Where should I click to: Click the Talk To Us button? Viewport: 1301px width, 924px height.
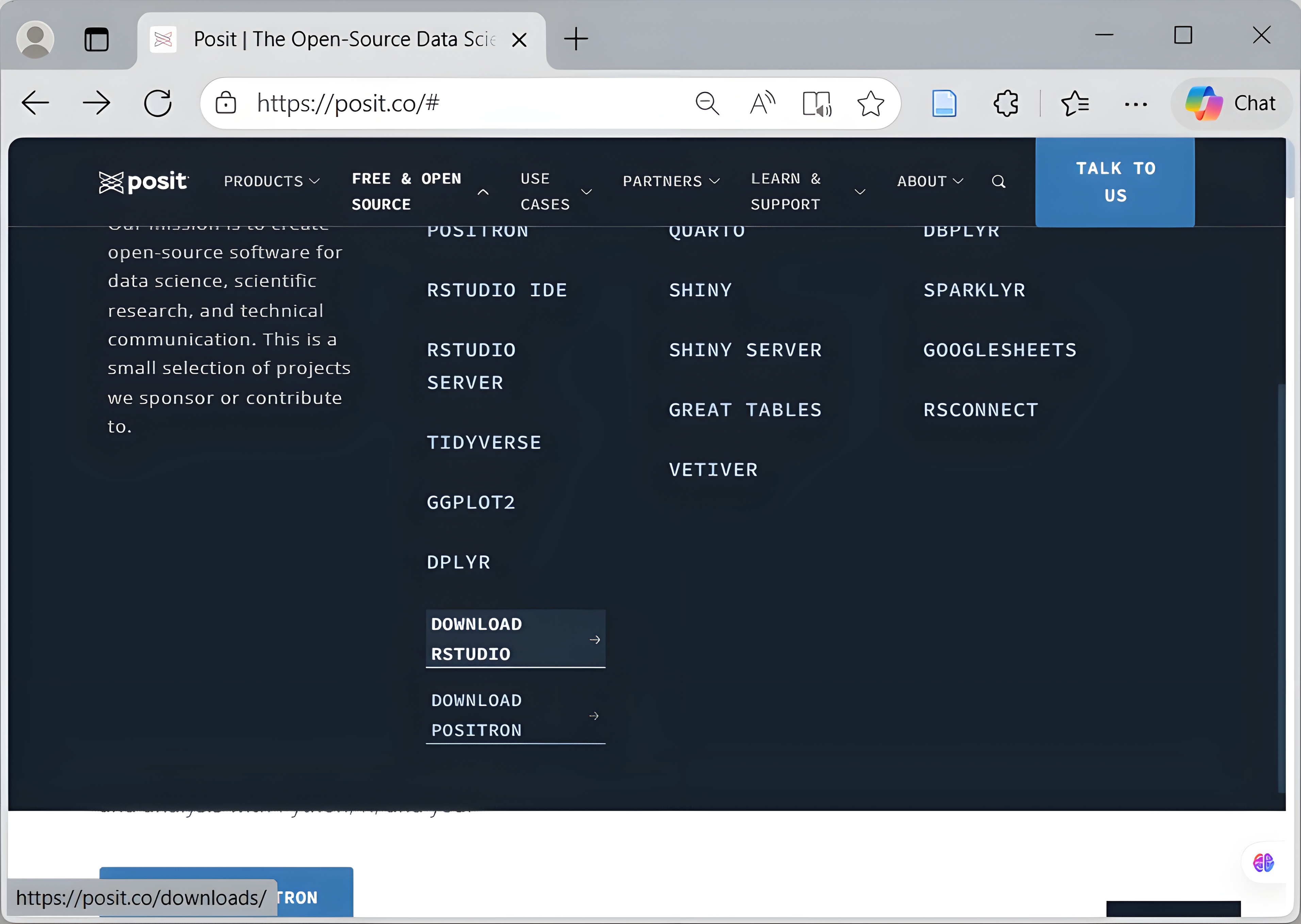tap(1115, 182)
